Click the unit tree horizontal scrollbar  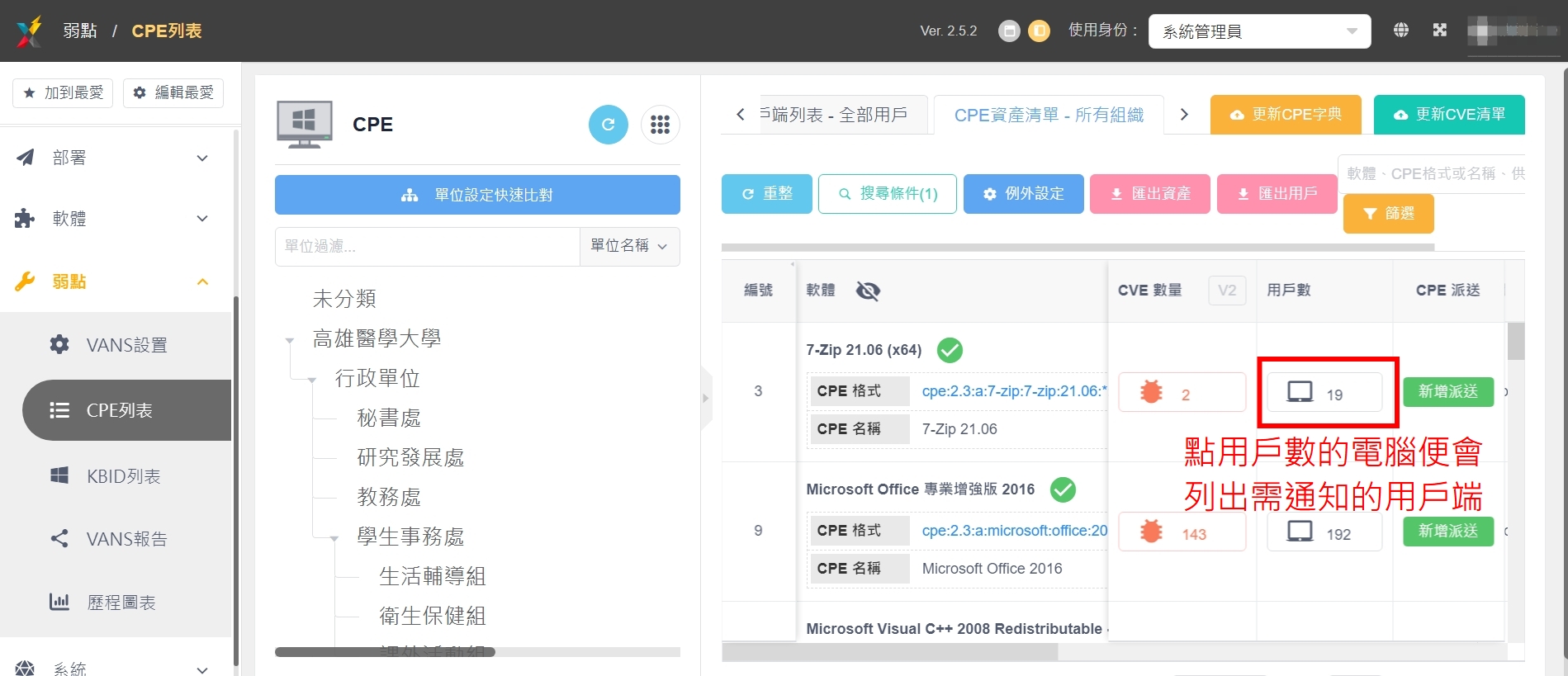coord(385,652)
